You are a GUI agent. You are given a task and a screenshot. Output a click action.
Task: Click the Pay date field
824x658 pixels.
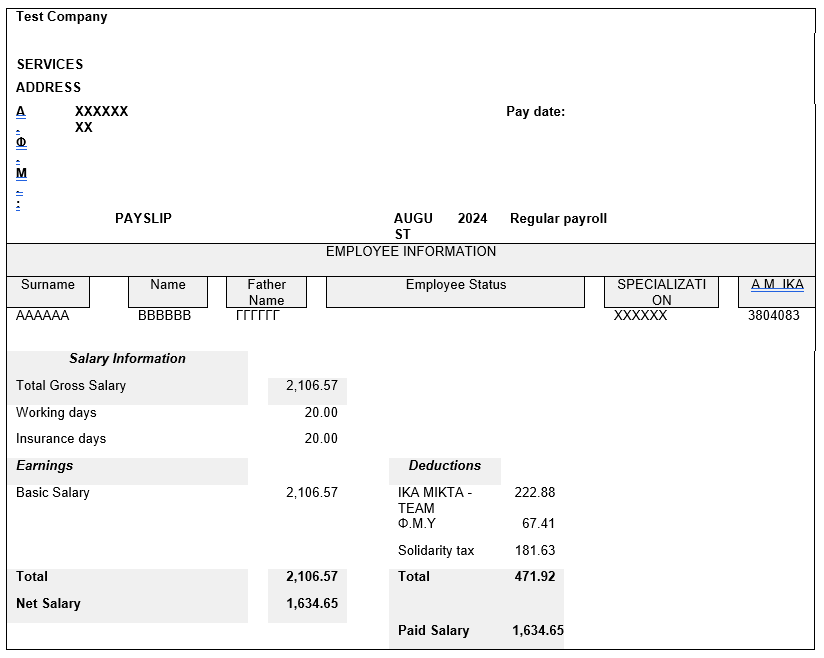535,111
